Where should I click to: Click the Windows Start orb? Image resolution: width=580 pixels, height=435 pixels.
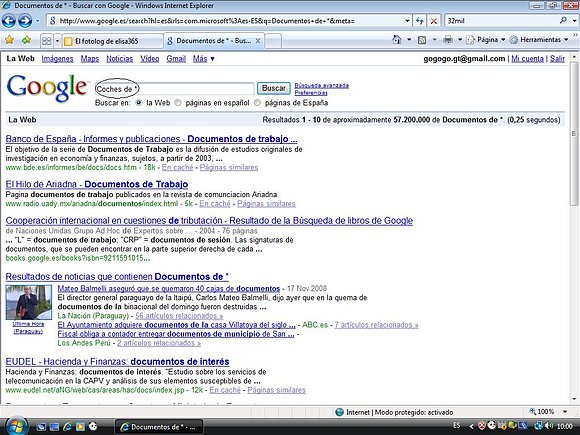pos(16,426)
